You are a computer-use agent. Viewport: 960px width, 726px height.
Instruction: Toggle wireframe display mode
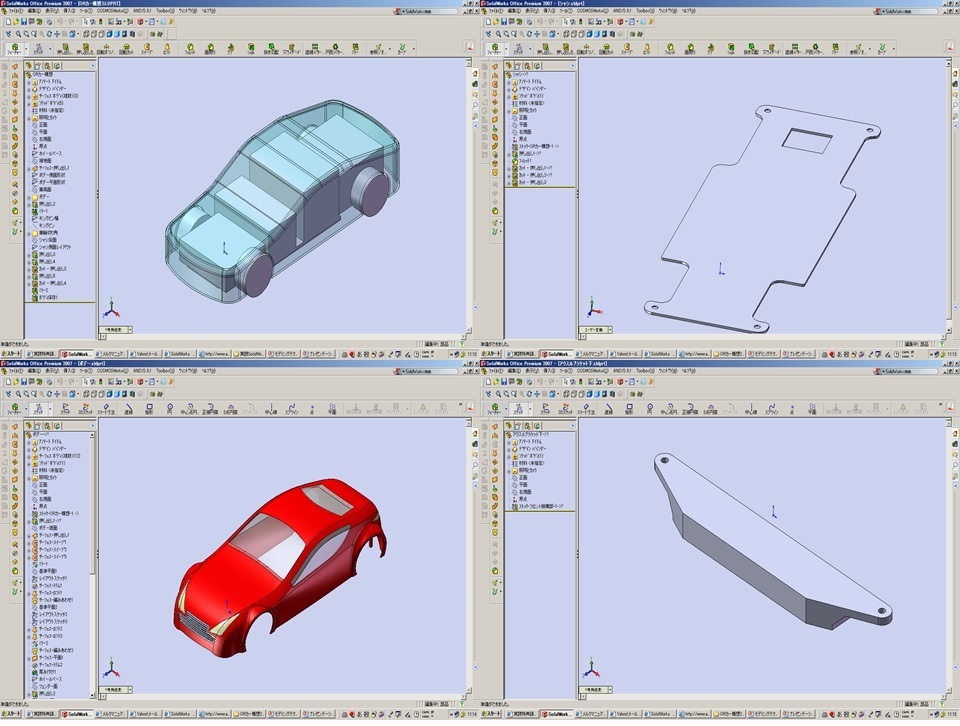tap(87, 33)
